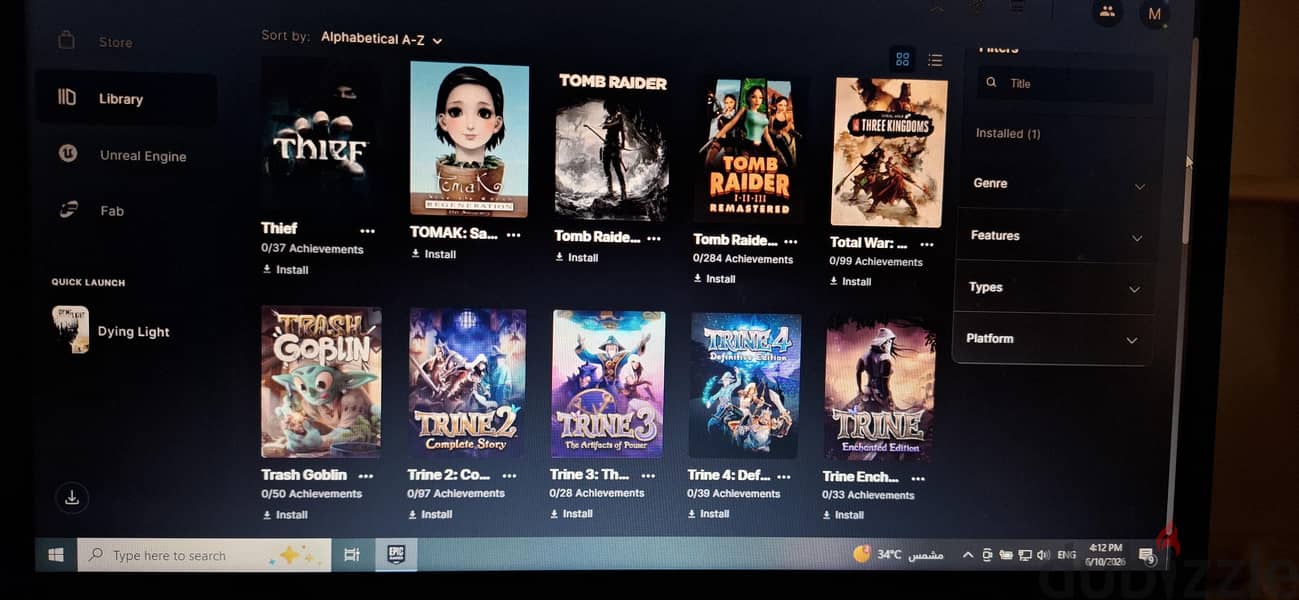The image size is (1299, 600).
Task: Install TOMAK: Save the Earth
Action: pyautogui.click(x=434, y=254)
